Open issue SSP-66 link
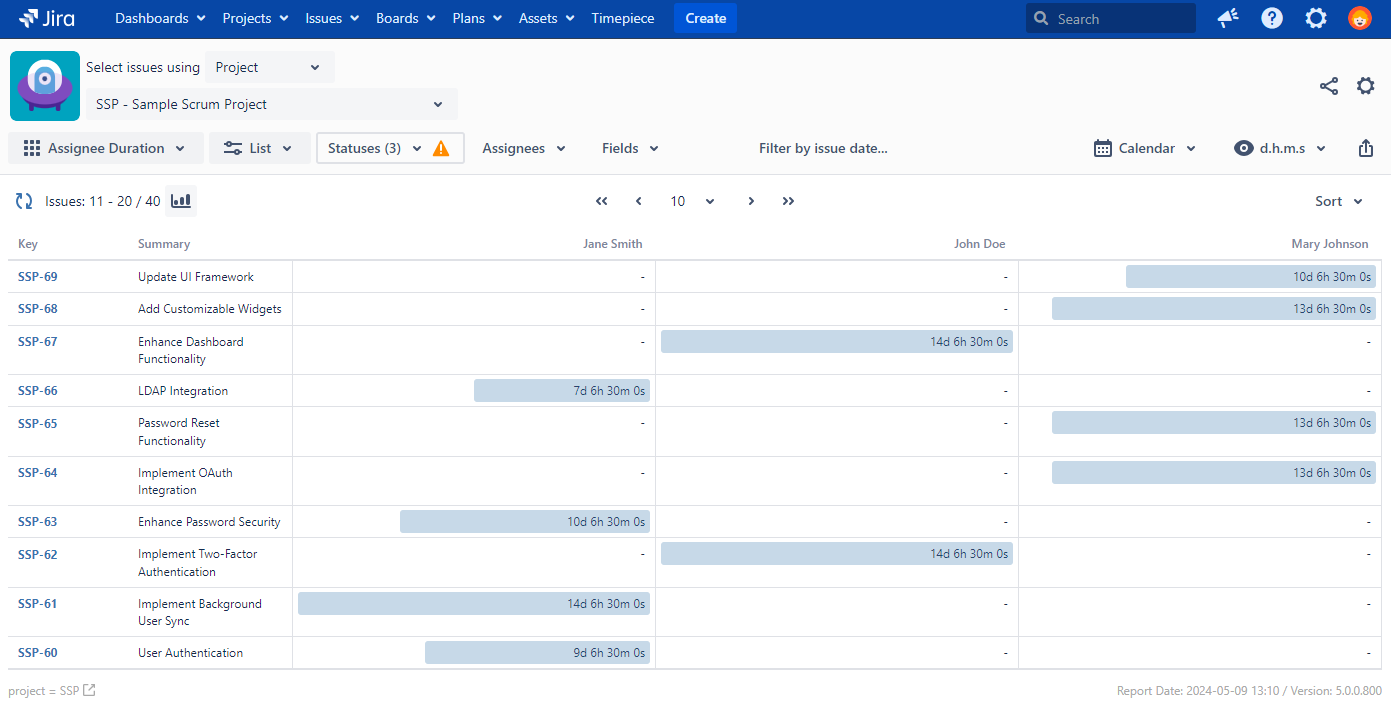This screenshot has width=1391, height=704. [38, 391]
